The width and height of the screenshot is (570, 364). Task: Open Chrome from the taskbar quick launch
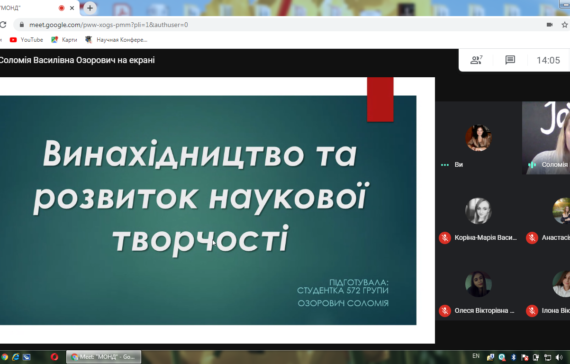click(4, 357)
